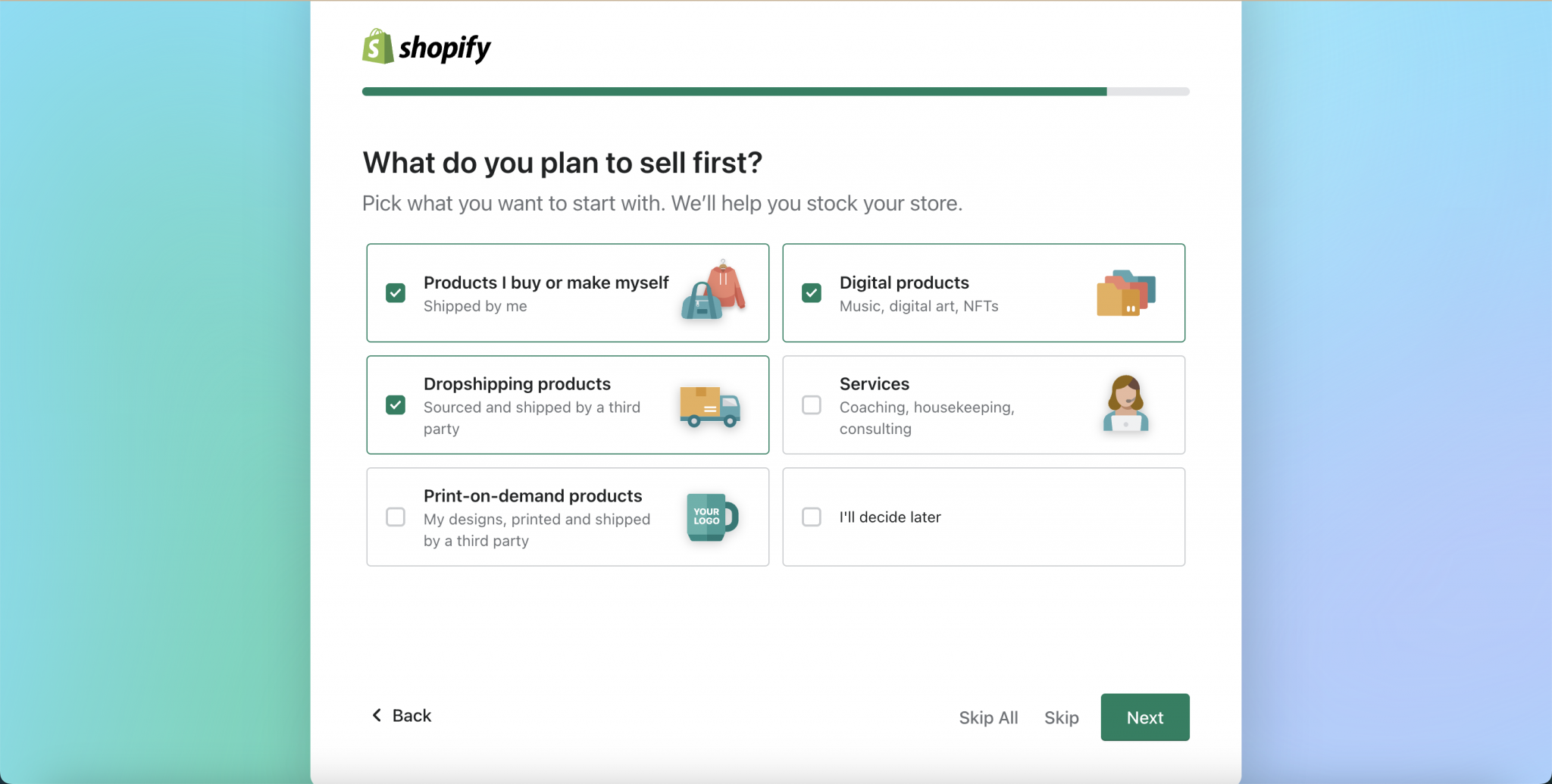Tick the 'I'll decide later' checkbox
The width and height of the screenshot is (1552, 784).
812,517
